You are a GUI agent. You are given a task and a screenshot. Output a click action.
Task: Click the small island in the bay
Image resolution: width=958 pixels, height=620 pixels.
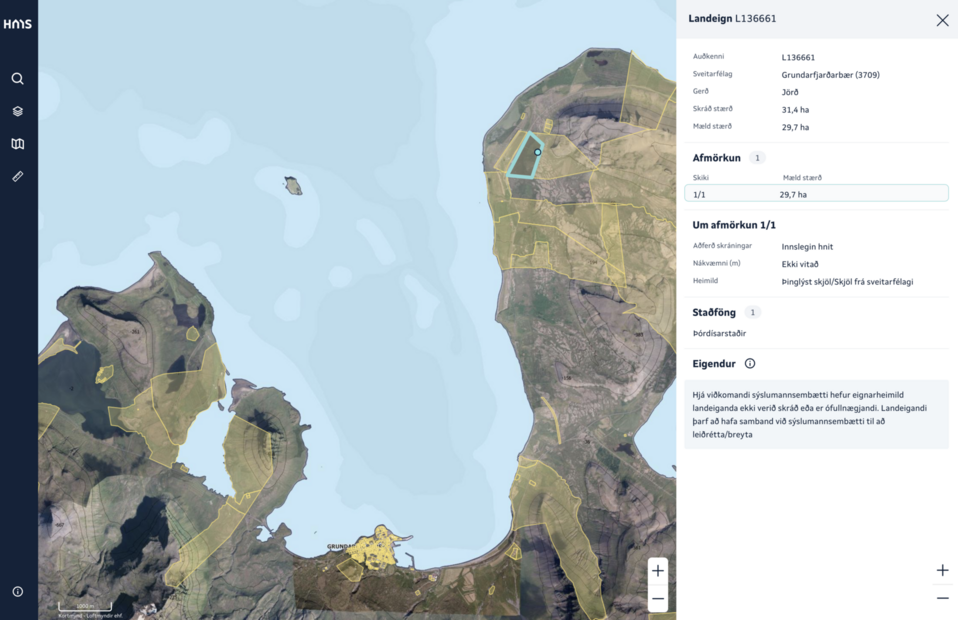point(293,185)
